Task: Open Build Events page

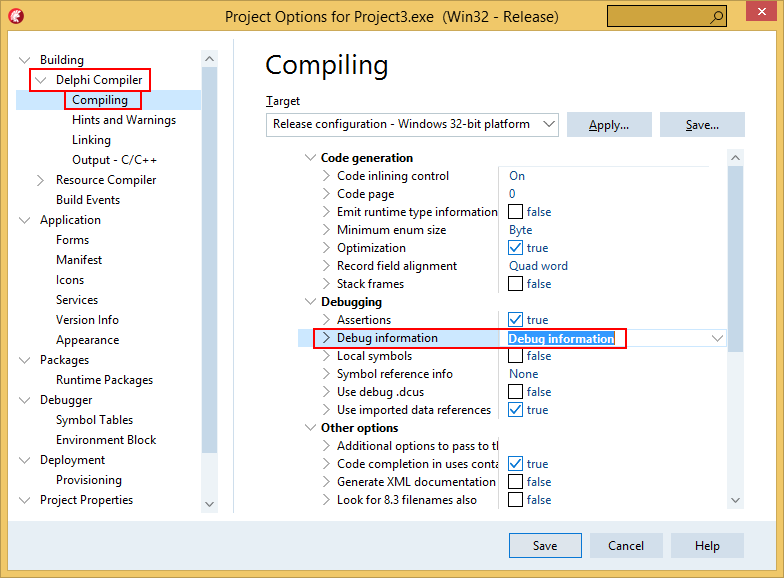Action: (x=88, y=200)
